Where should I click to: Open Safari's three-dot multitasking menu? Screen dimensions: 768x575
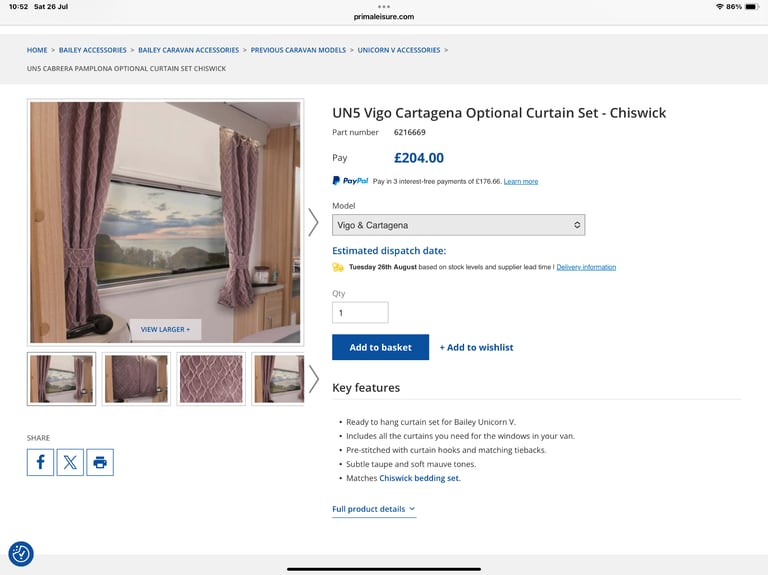(x=384, y=7)
